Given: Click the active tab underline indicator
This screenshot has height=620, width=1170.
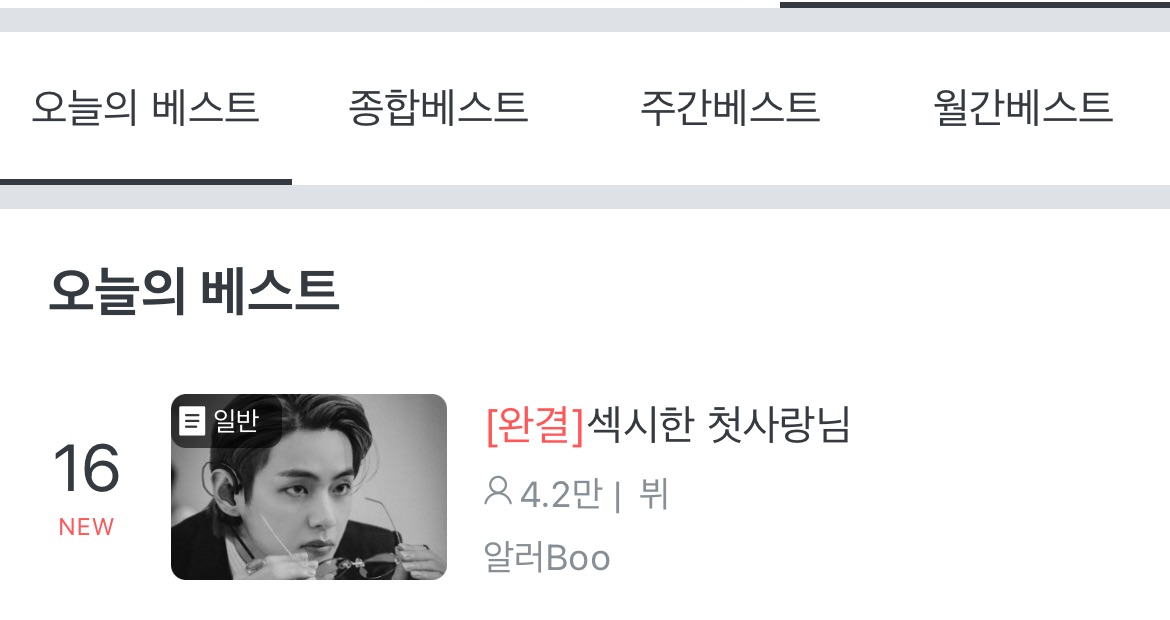Looking at the screenshot, I should 146,181.
